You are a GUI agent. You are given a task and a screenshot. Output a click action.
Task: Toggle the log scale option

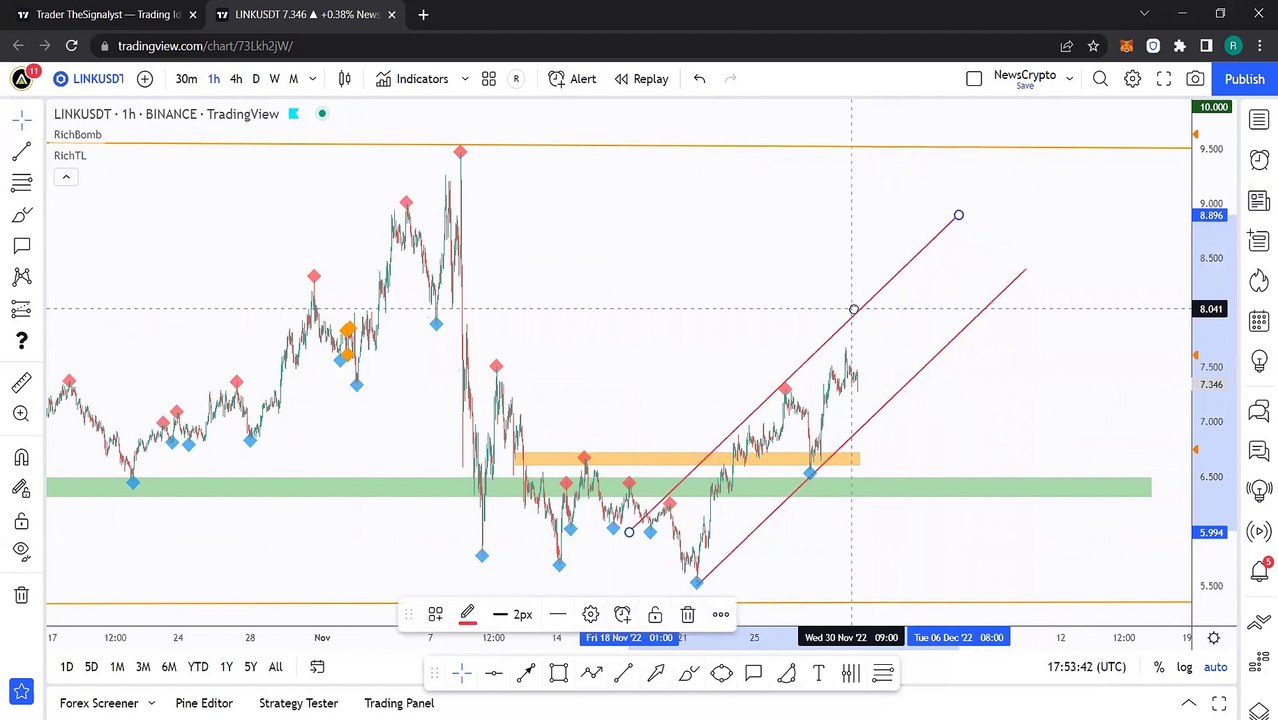click(1185, 667)
